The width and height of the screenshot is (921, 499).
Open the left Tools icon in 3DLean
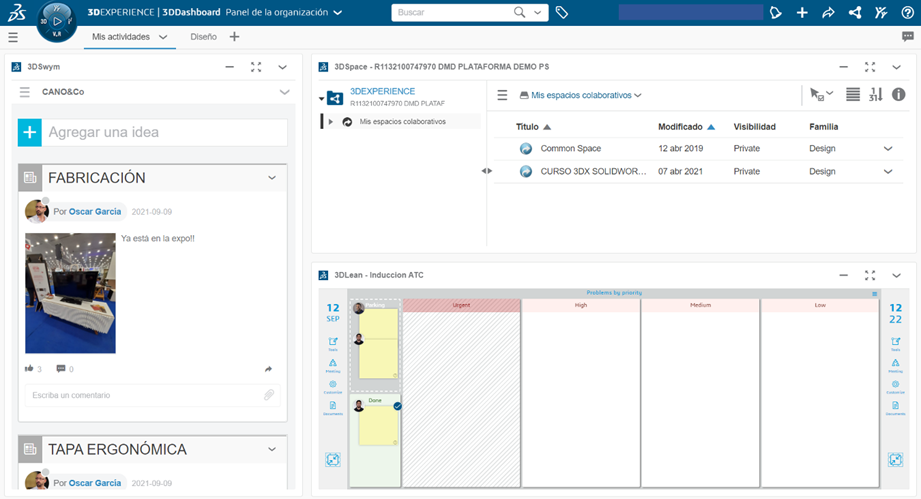point(333,343)
